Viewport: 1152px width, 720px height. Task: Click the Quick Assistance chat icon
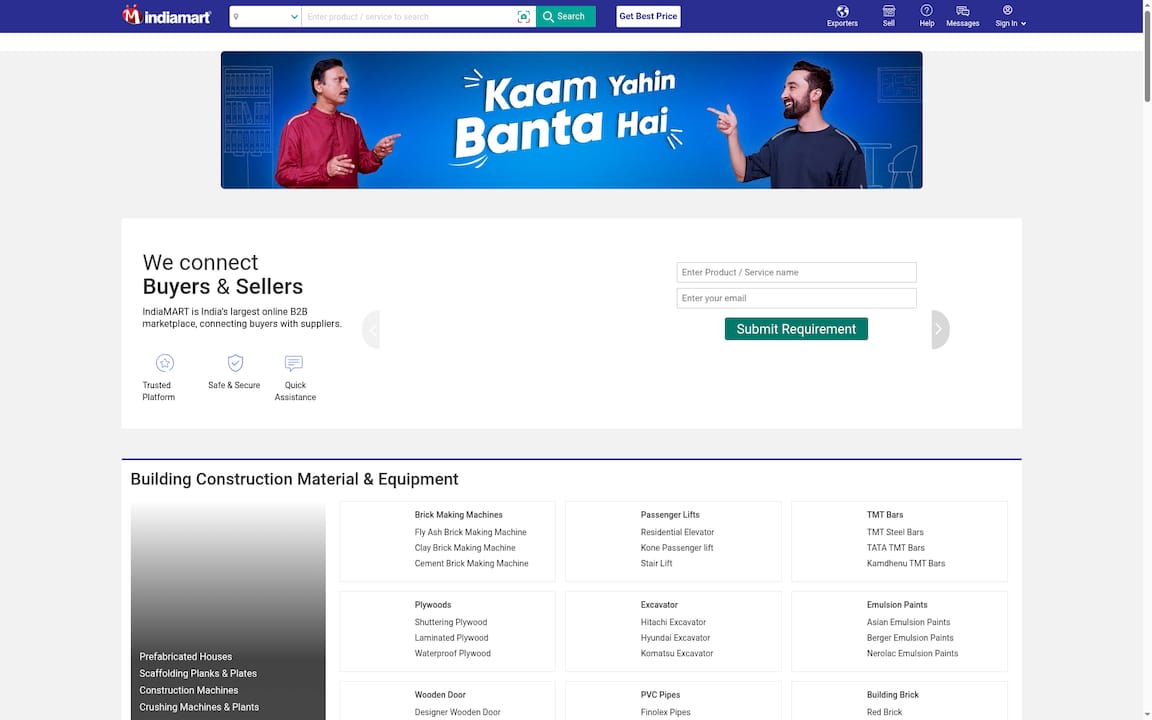[294, 363]
